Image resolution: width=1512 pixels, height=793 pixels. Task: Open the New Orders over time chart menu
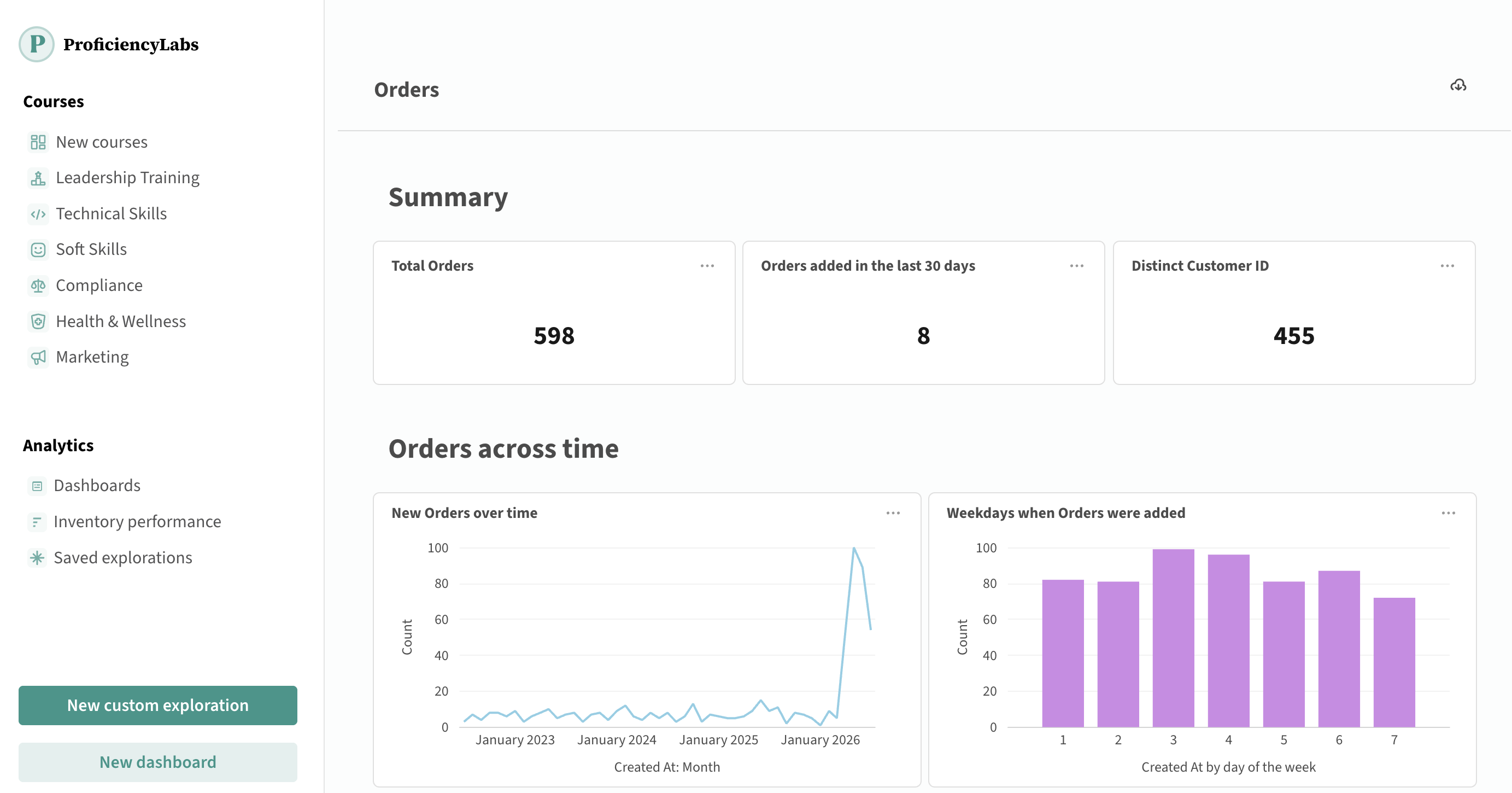[893, 513]
